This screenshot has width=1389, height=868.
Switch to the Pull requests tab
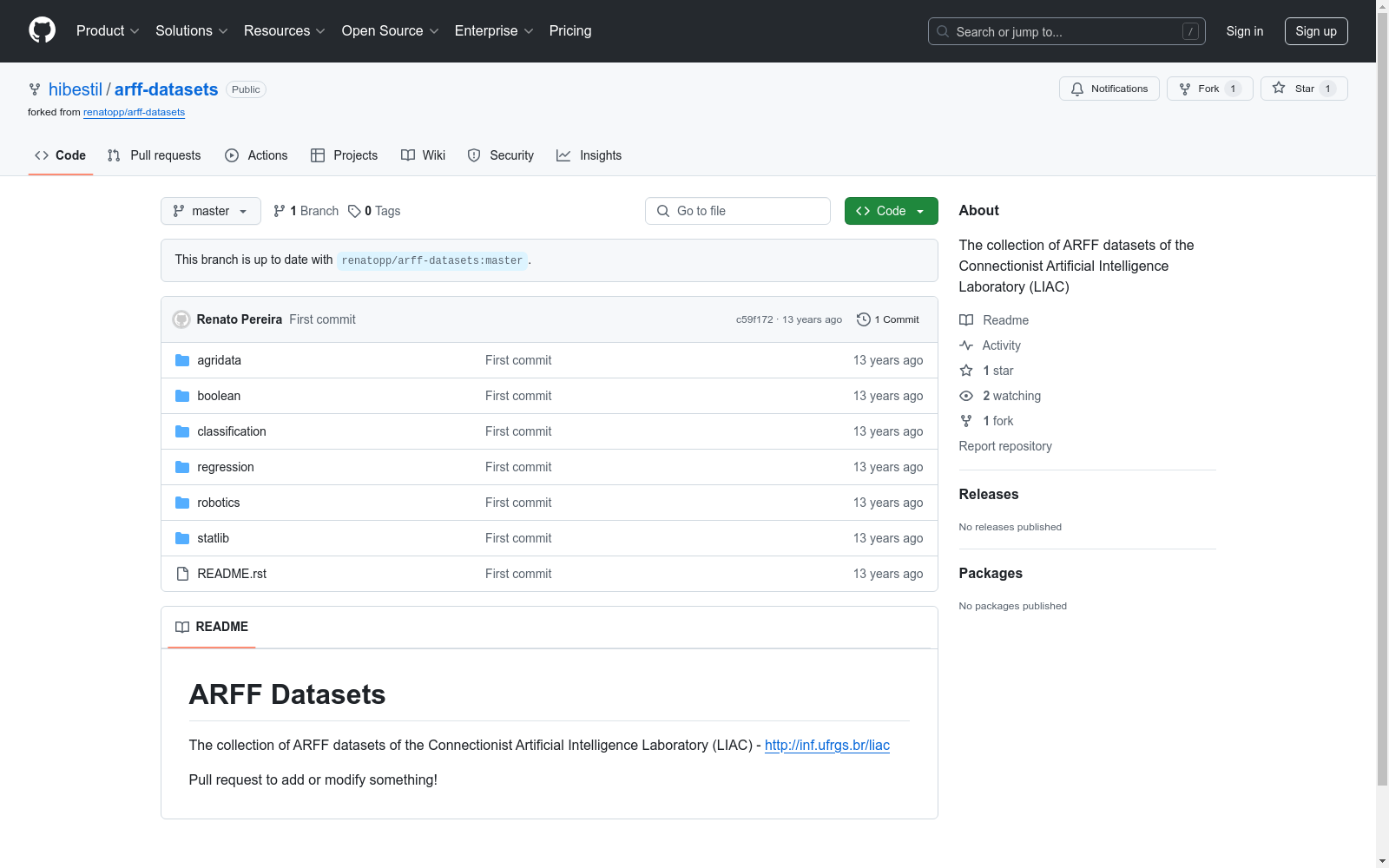coord(154,155)
